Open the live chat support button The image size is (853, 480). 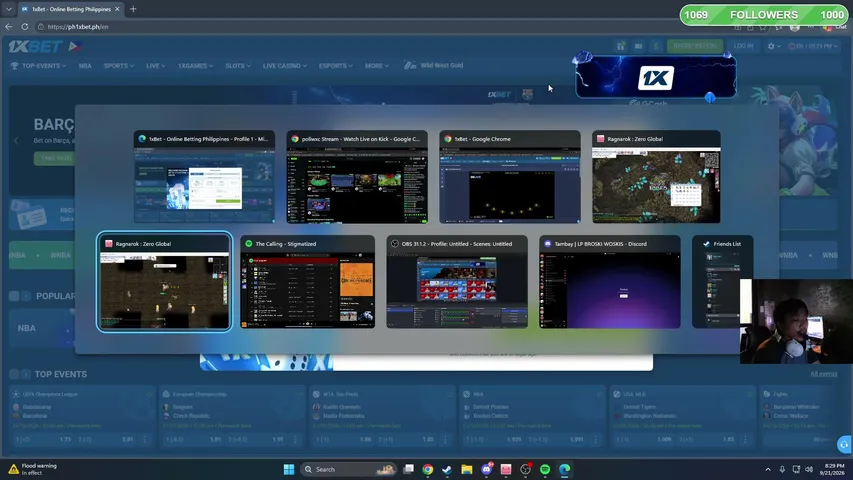(844, 445)
